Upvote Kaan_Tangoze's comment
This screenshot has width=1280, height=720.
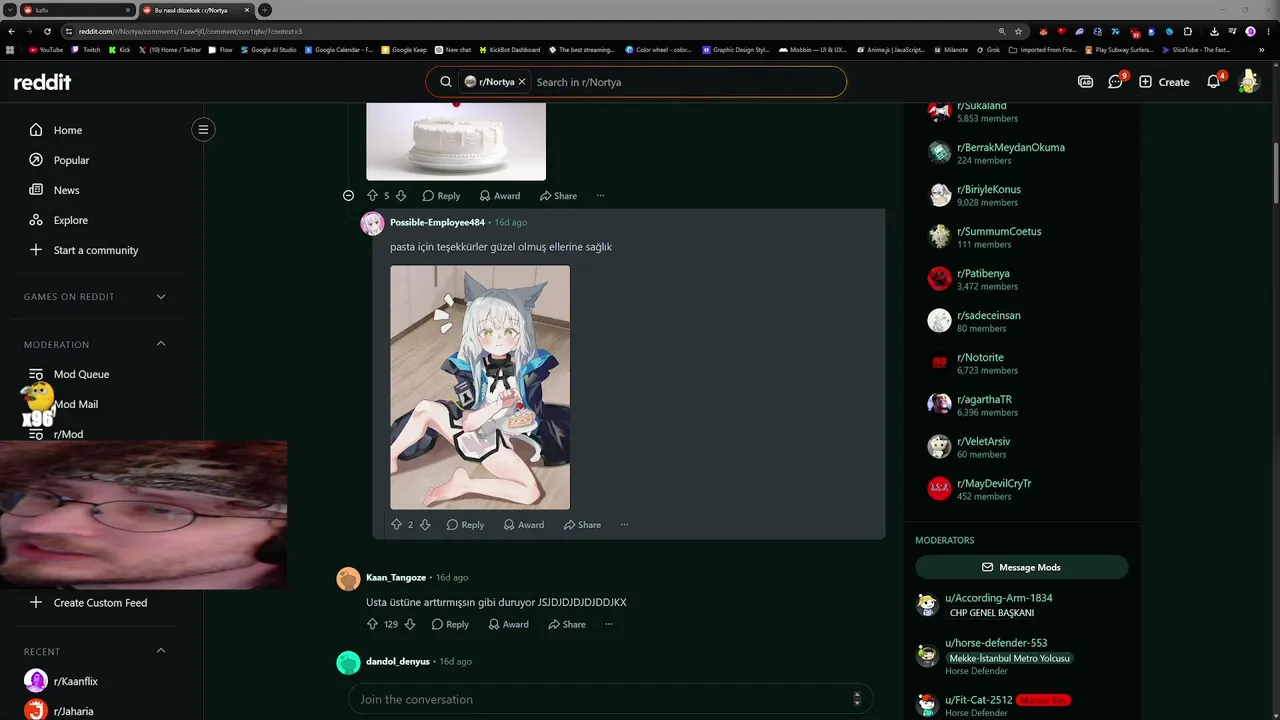(372, 624)
